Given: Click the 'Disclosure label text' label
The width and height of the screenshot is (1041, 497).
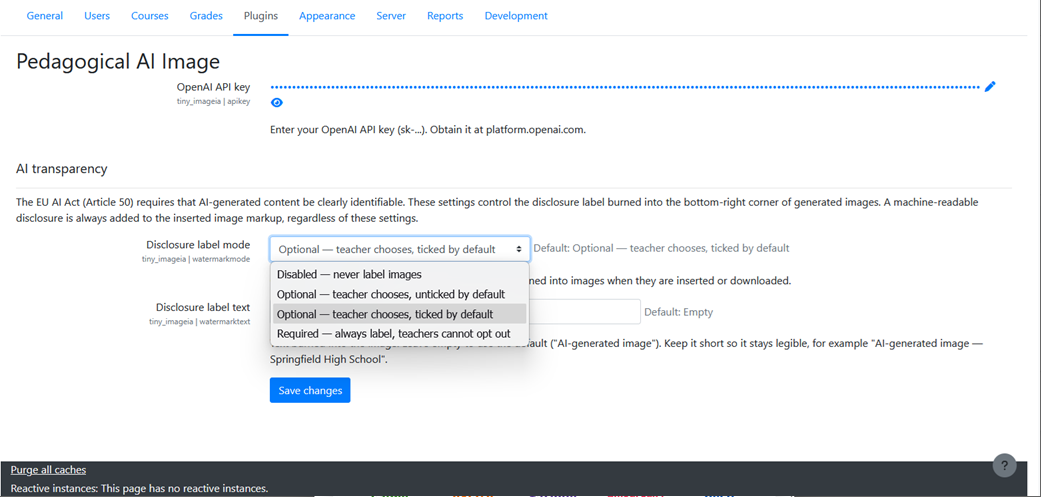Looking at the screenshot, I should (x=202, y=307).
